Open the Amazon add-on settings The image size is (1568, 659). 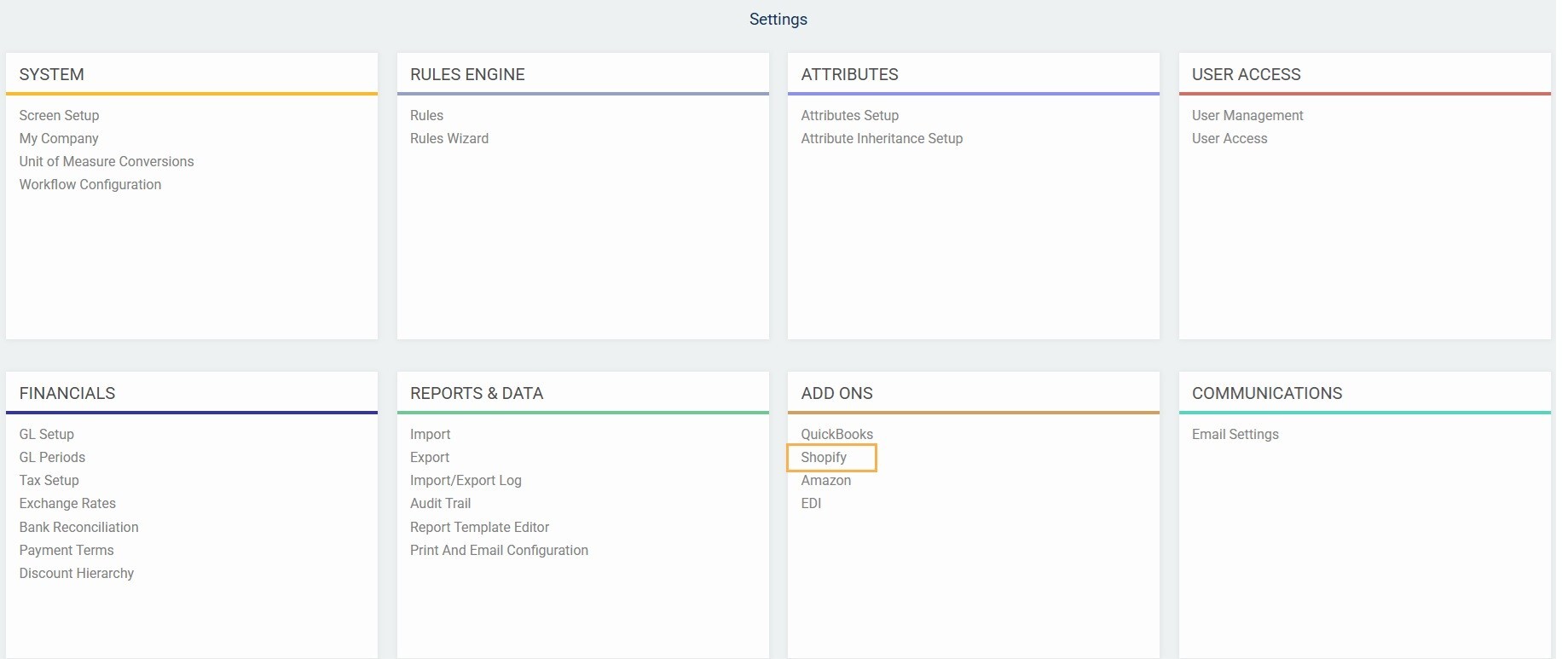click(x=825, y=480)
